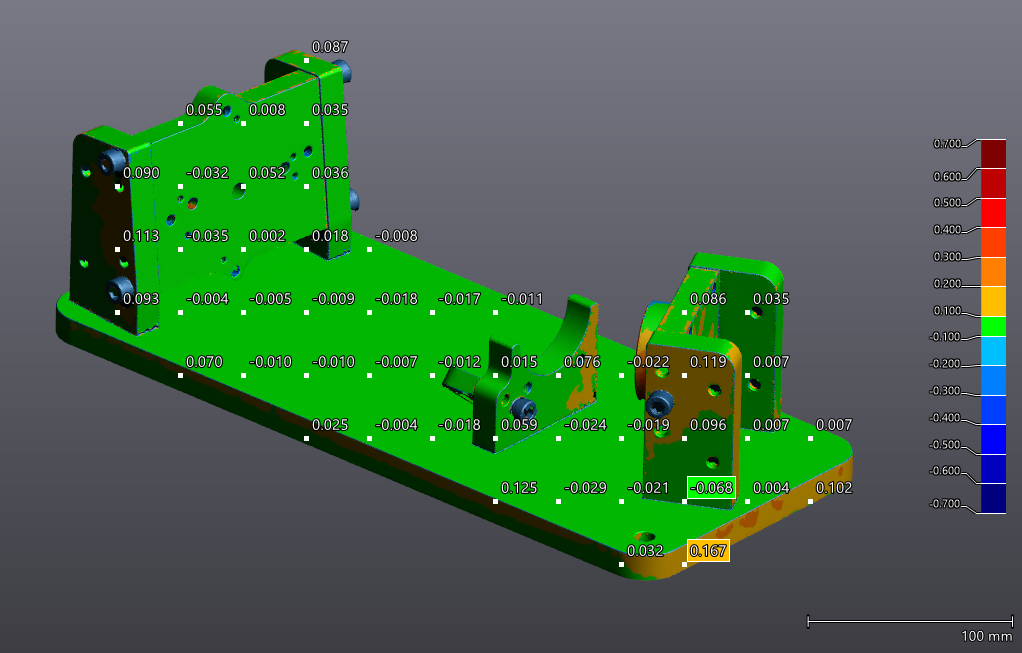Click the -0.700 legend scale value
Viewport: 1022px width, 653px height.
945,505
